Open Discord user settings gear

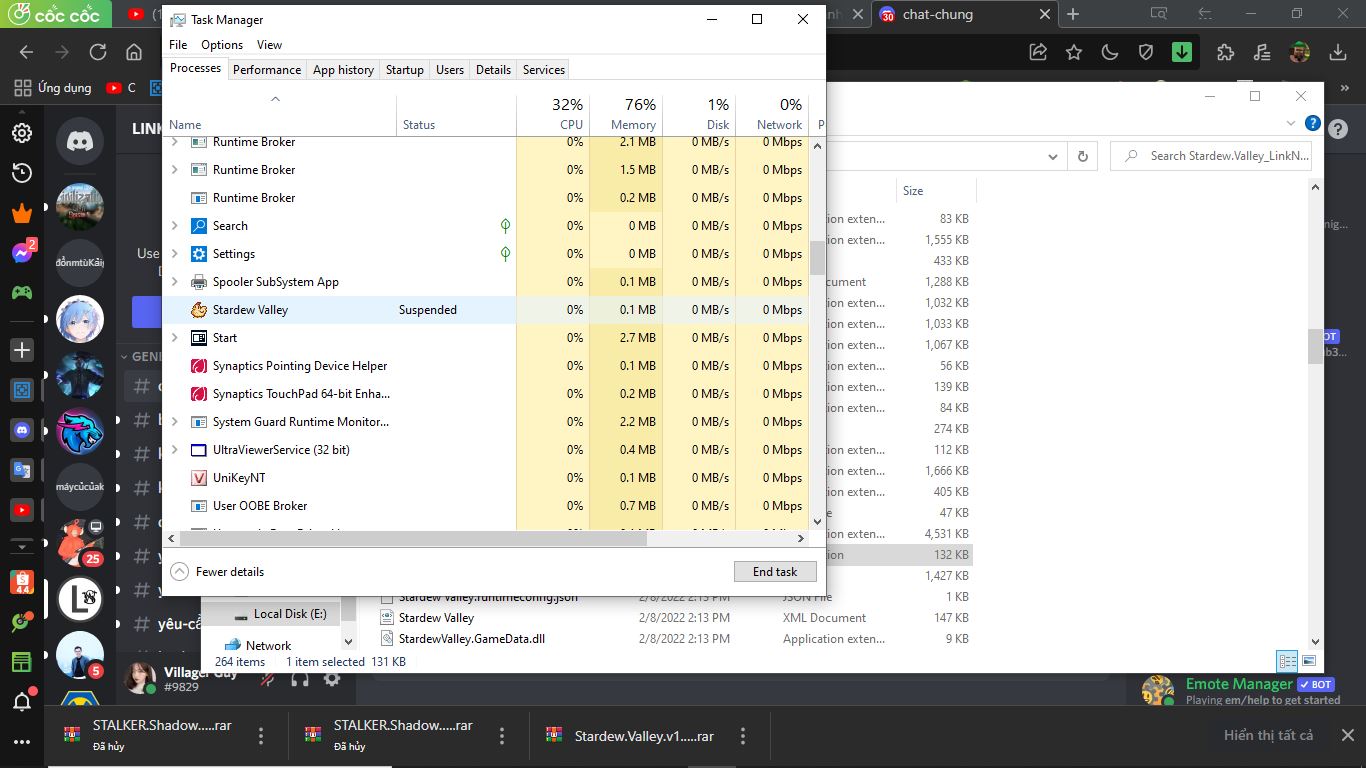[332, 679]
